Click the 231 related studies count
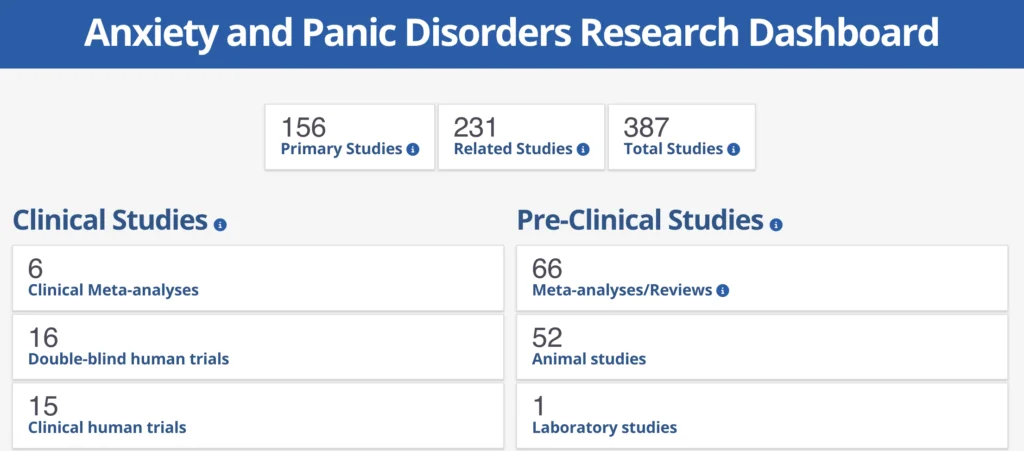 pos(476,127)
